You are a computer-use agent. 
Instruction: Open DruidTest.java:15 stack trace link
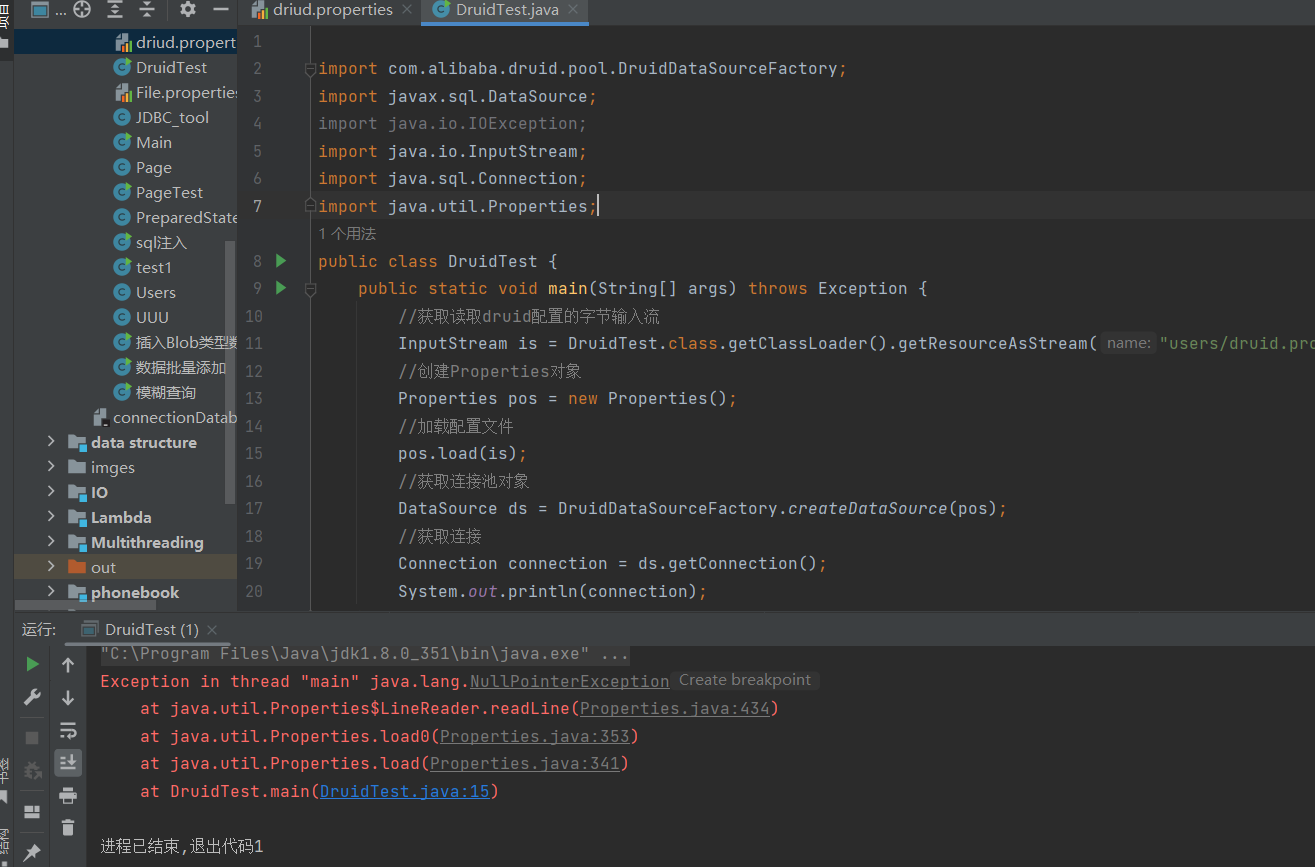pyautogui.click(x=404, y=791)
